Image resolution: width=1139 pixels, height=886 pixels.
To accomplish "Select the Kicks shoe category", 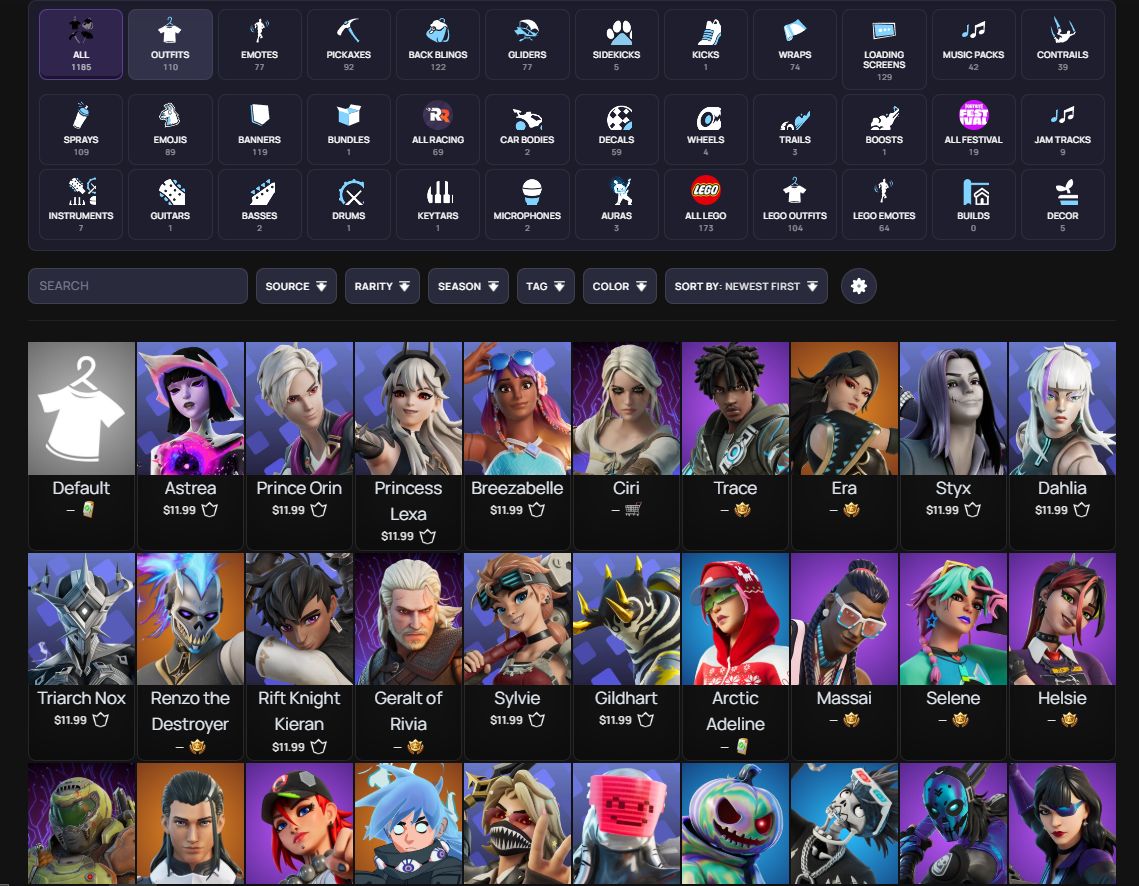I will point(706,44).
